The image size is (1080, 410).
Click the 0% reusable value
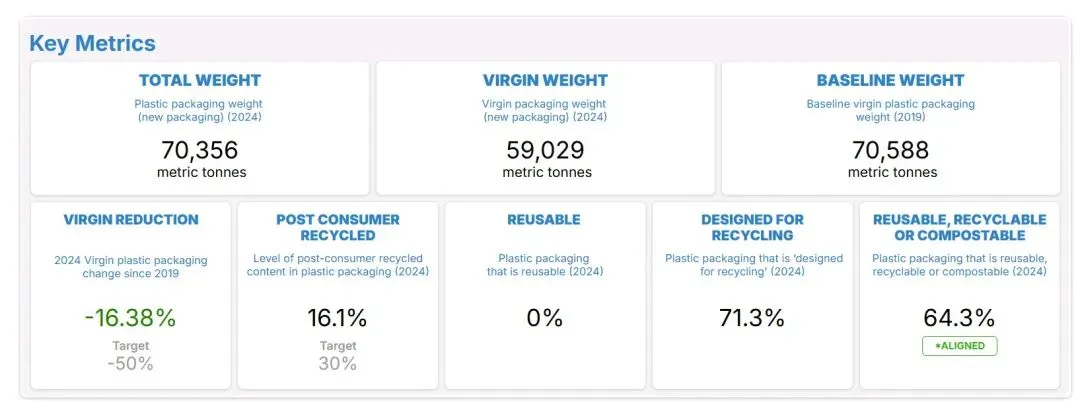click(544, 318)
